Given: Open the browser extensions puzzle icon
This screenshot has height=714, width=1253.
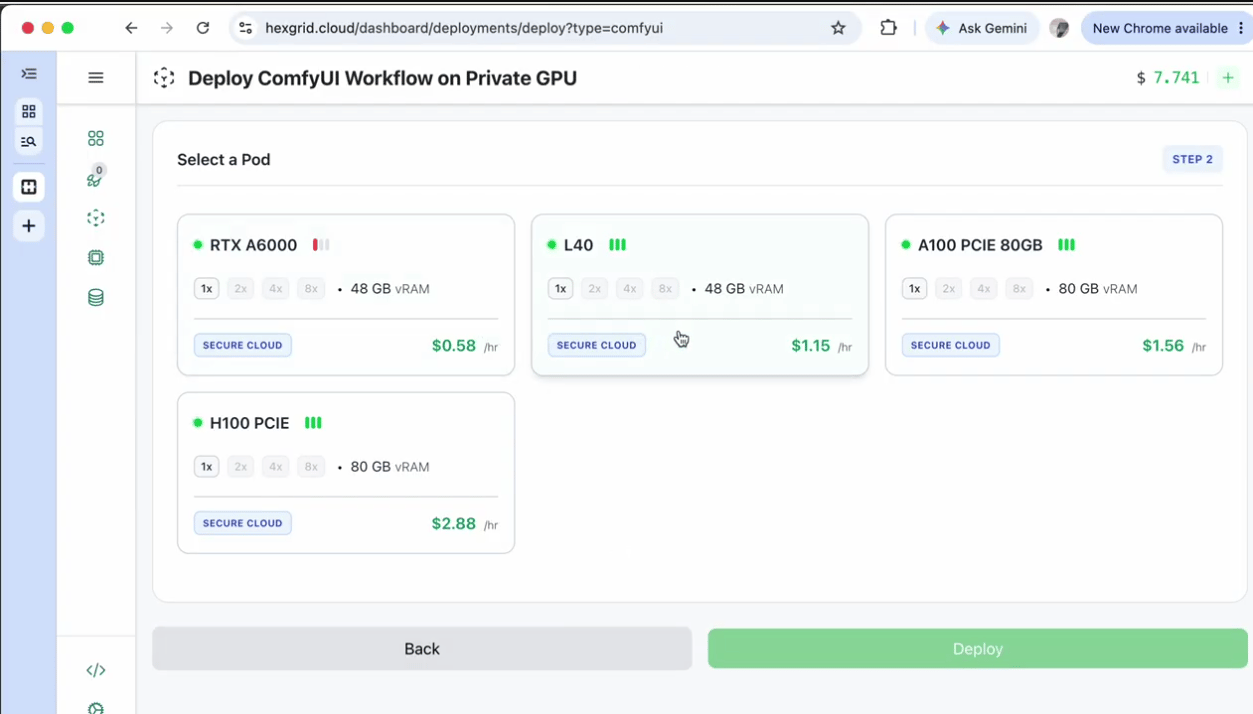Looking at the screenshot, I should click(x=888, y=28).
